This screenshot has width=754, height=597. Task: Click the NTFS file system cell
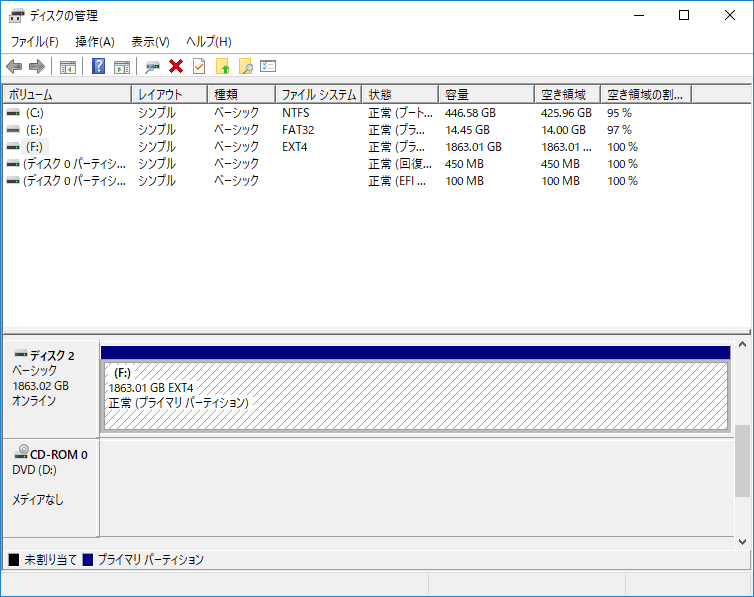pyautogui.click(x=296, y=113)
